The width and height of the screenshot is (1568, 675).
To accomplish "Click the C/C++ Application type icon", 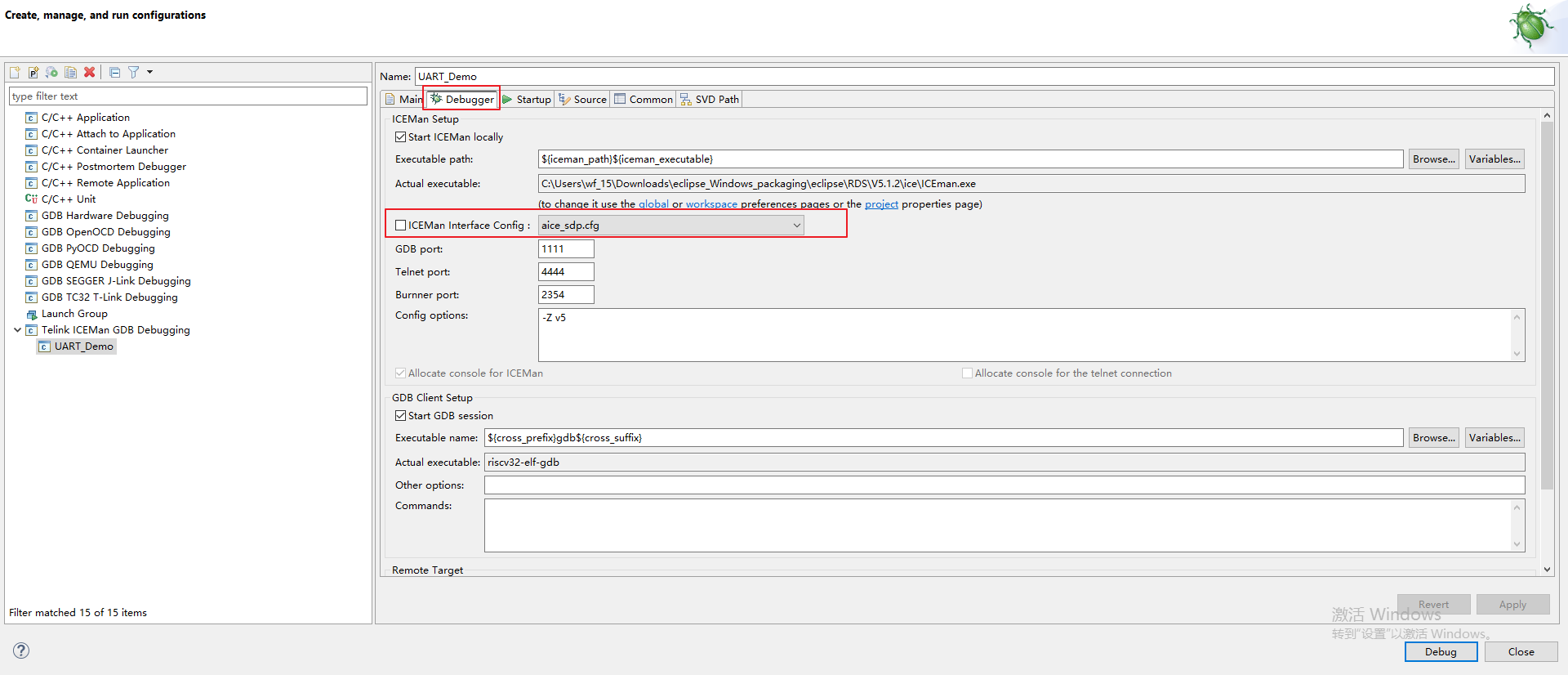I will (31, 118).
